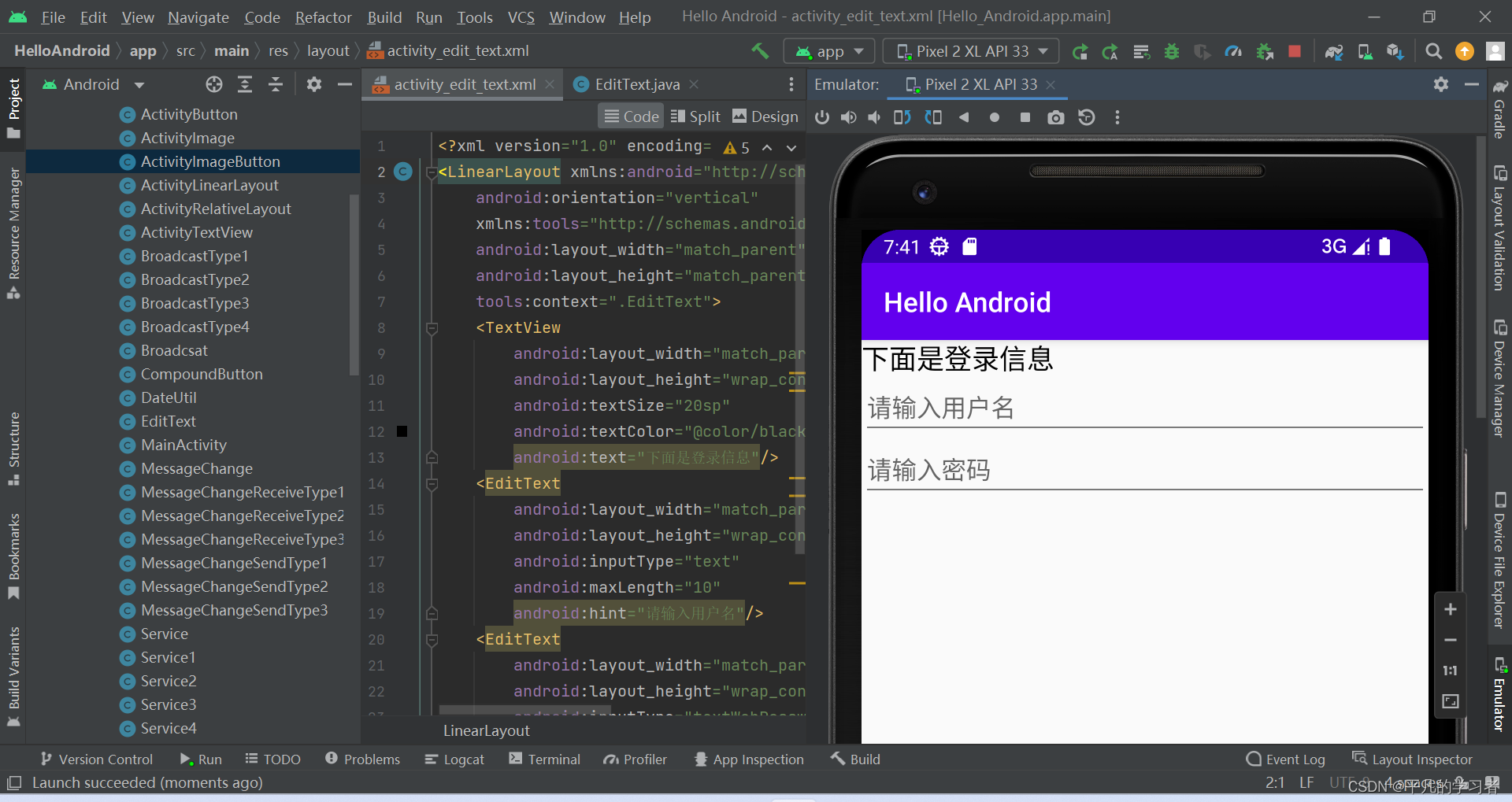Open the Profiler gauge icon in toolbar
The image size is (1512, 802).
point(1233,51)
